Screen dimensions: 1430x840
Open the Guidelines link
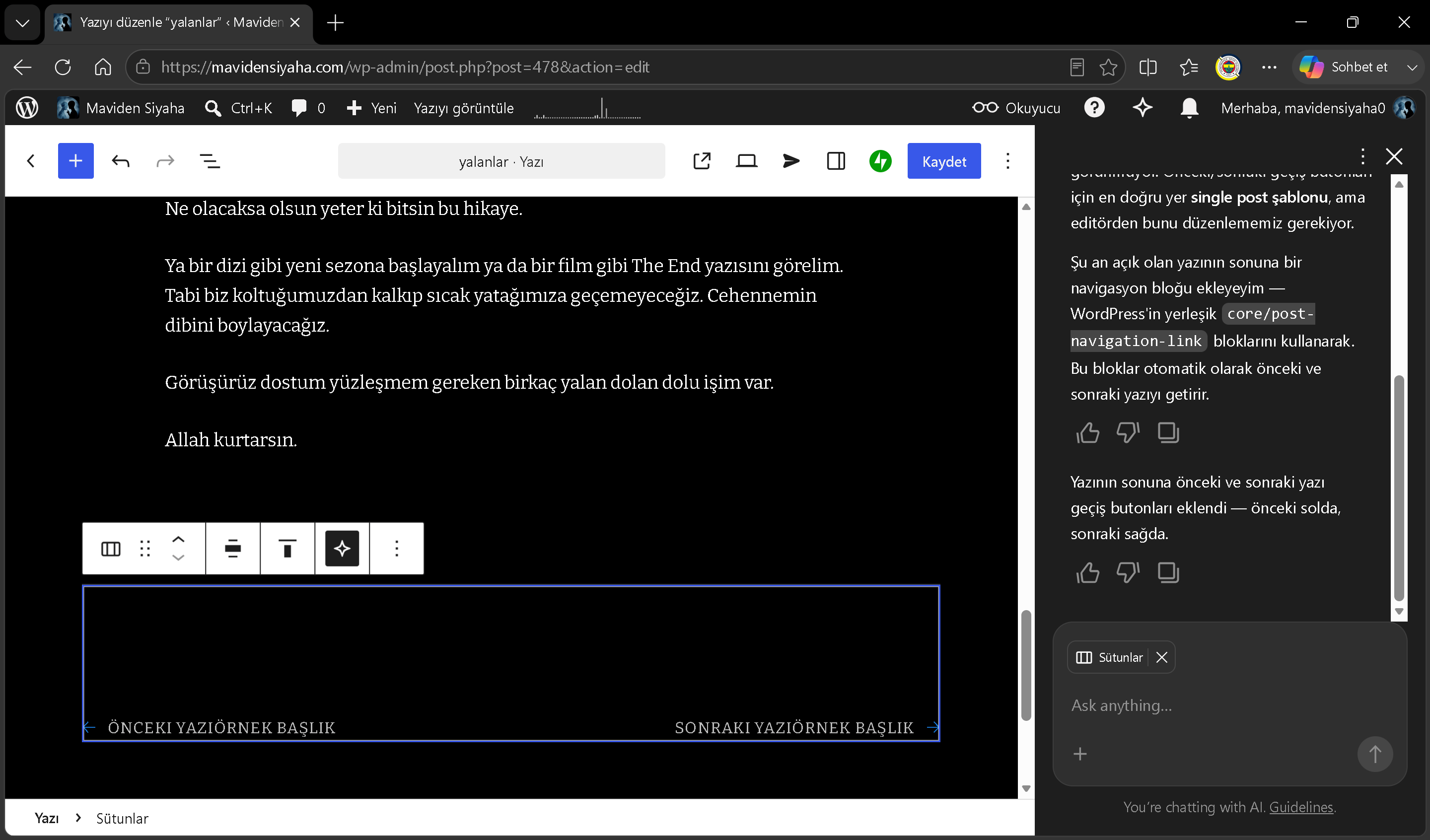tap(1300, 807)
